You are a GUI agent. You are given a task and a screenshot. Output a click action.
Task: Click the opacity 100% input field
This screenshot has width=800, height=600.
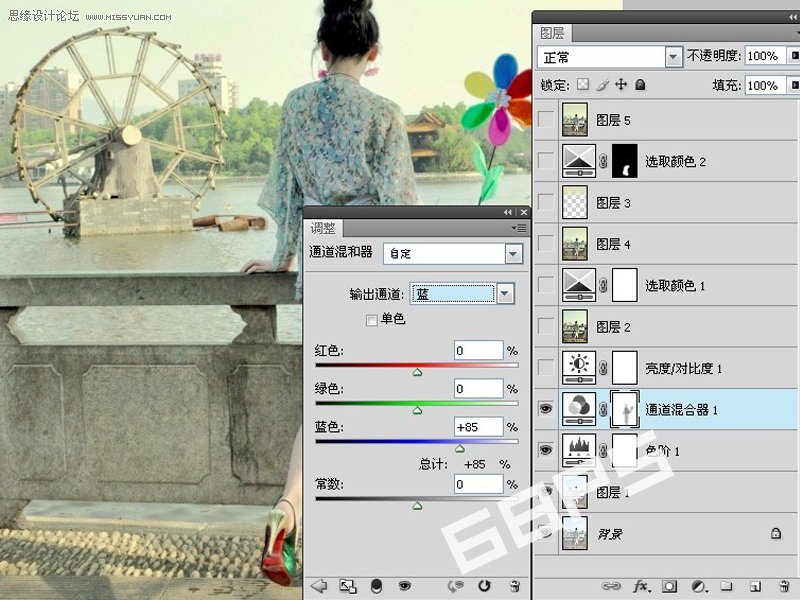pos(766,56)
